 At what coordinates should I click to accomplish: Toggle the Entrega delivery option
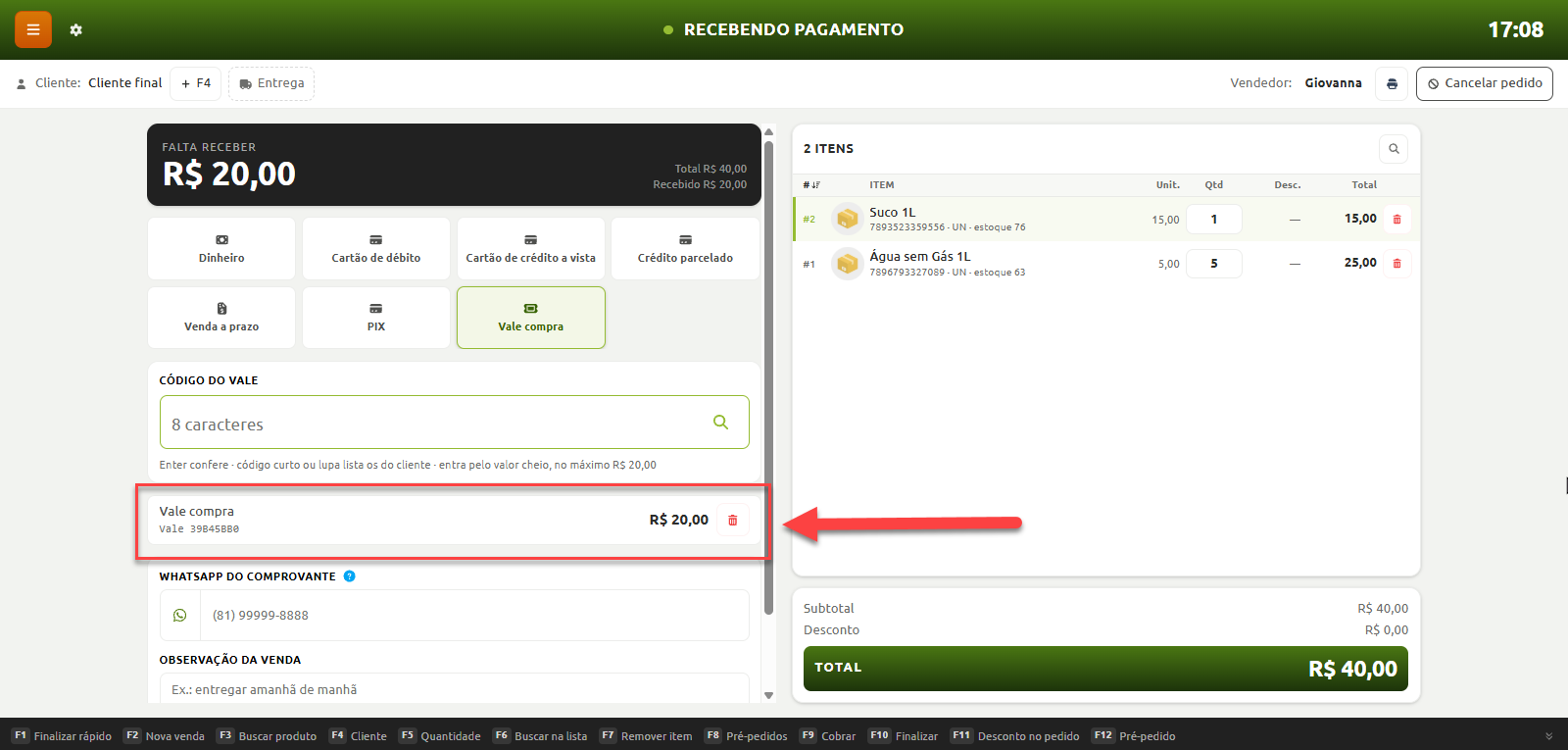coord(271,83)
